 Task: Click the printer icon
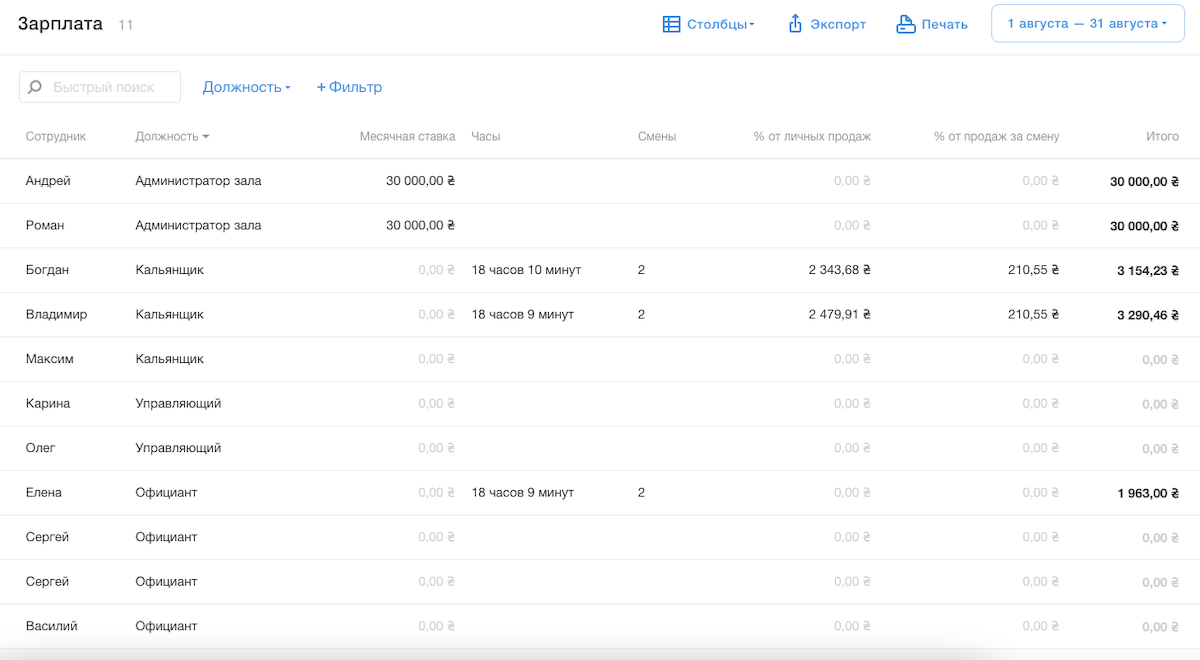click(x=906, y=24)
